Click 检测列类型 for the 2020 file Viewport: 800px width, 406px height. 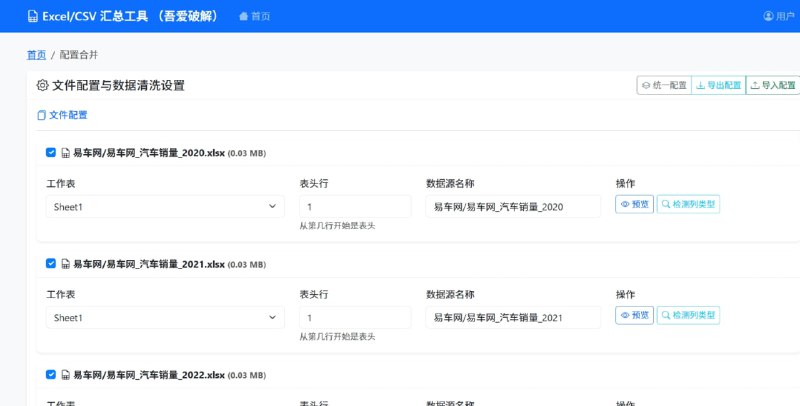688,204
